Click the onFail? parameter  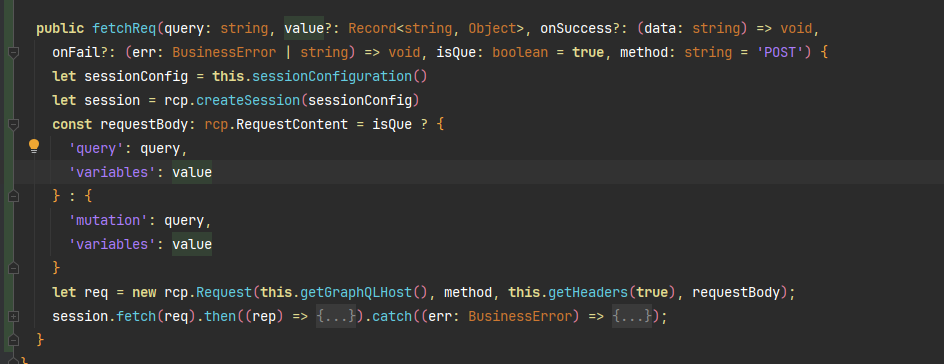[x=80, y=52]
